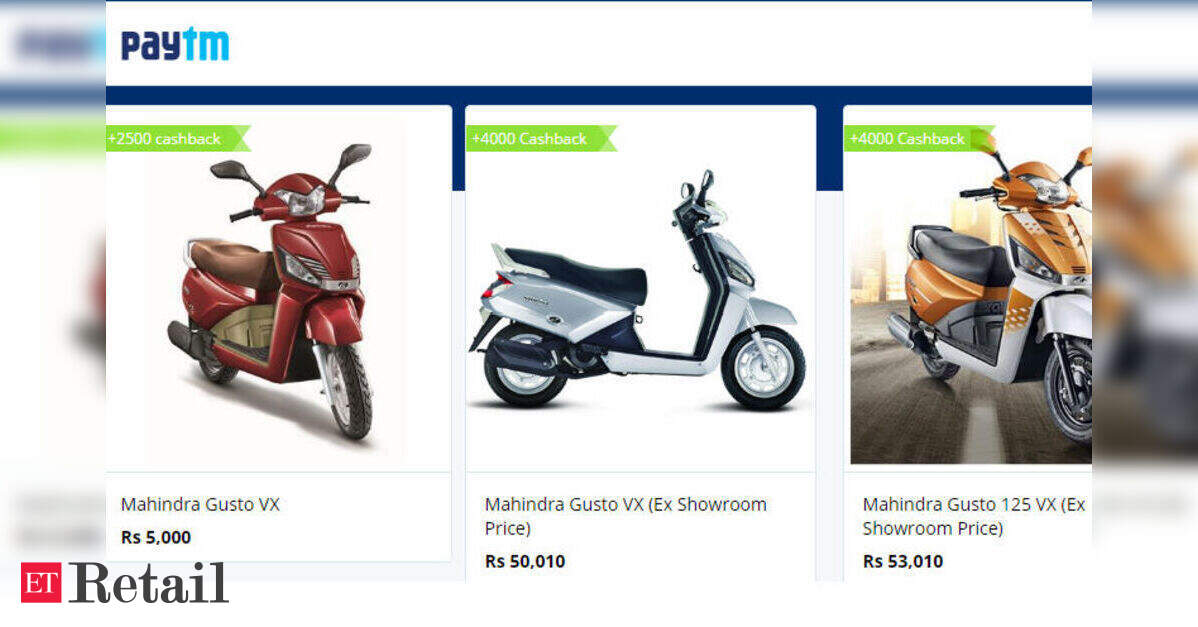This screenshot has height=627, width=1198.
Task: Click the front wheel of the silver scooter
Action: point(763,368)
